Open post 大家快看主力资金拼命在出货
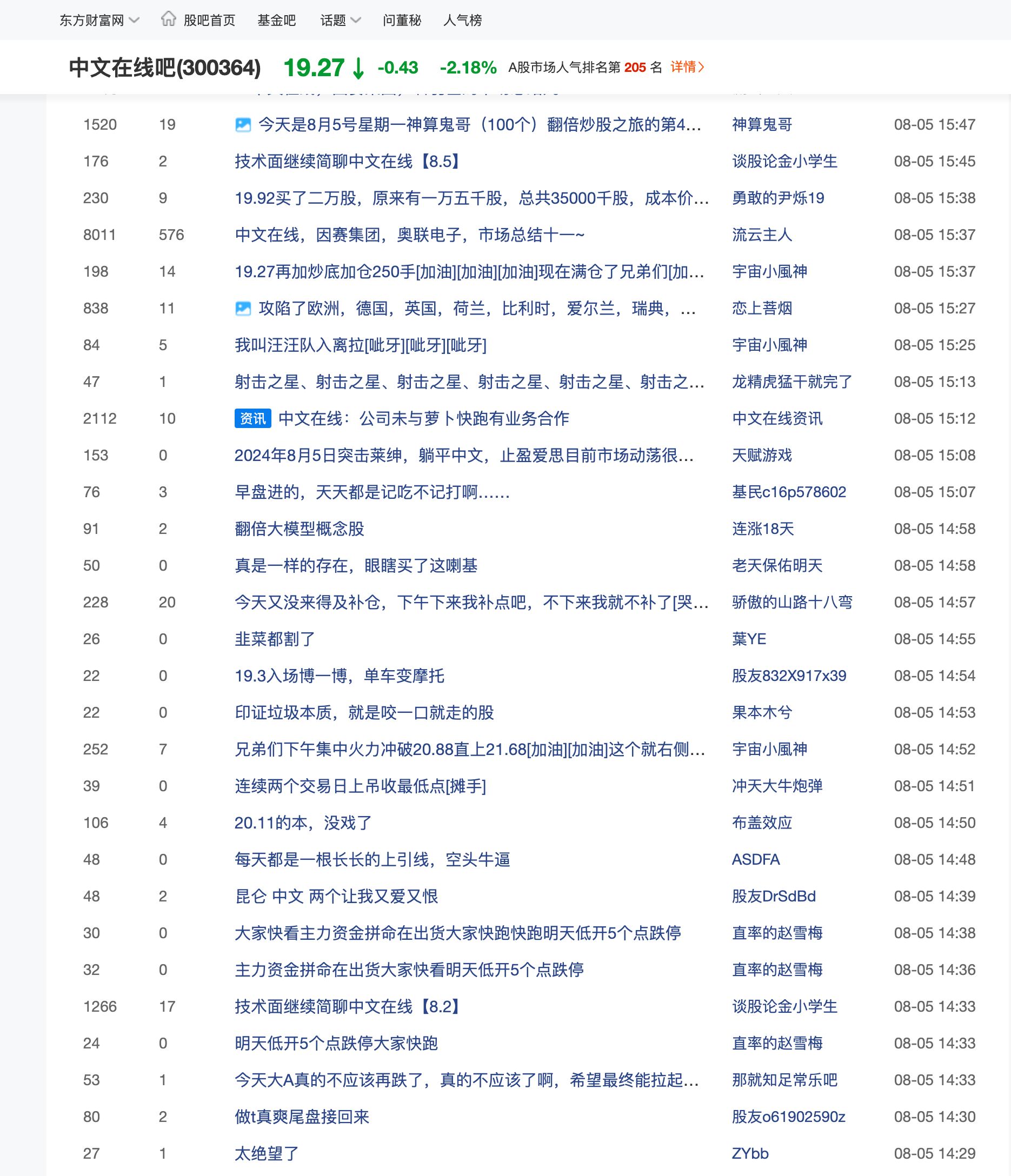Viewport: 1011px width, 1176px height. point(457,934)
